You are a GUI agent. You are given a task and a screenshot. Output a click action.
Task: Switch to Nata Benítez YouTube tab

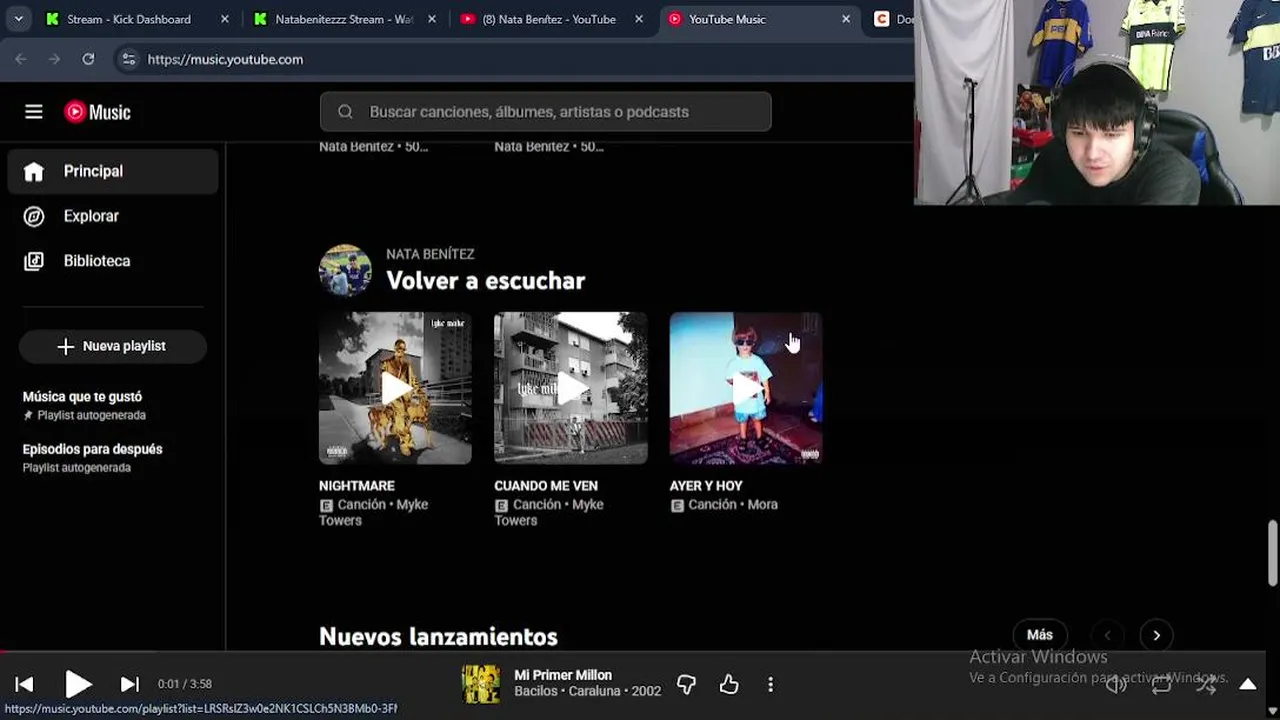pyautogui.click(x=549, y=19)
